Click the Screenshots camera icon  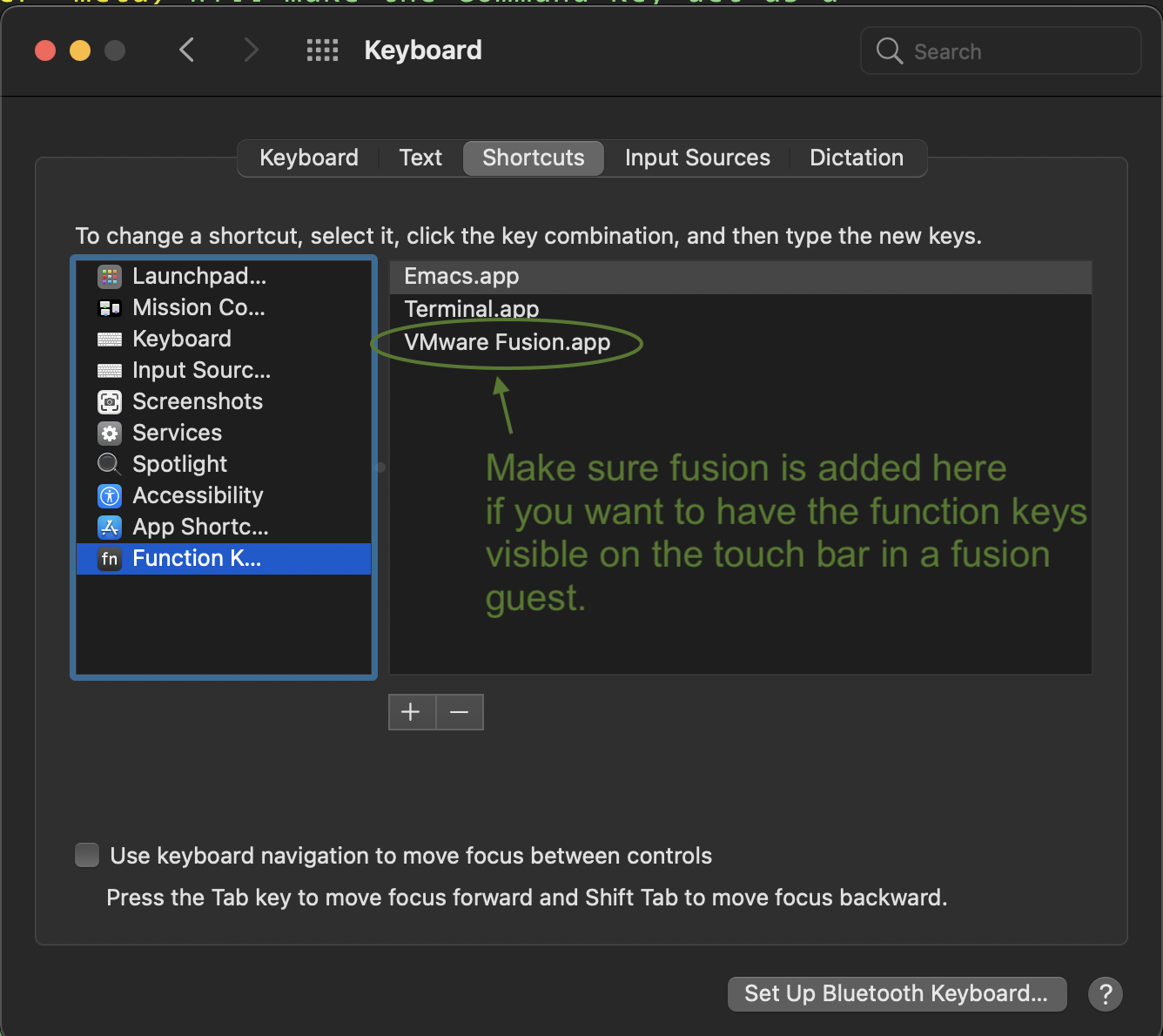110,402
